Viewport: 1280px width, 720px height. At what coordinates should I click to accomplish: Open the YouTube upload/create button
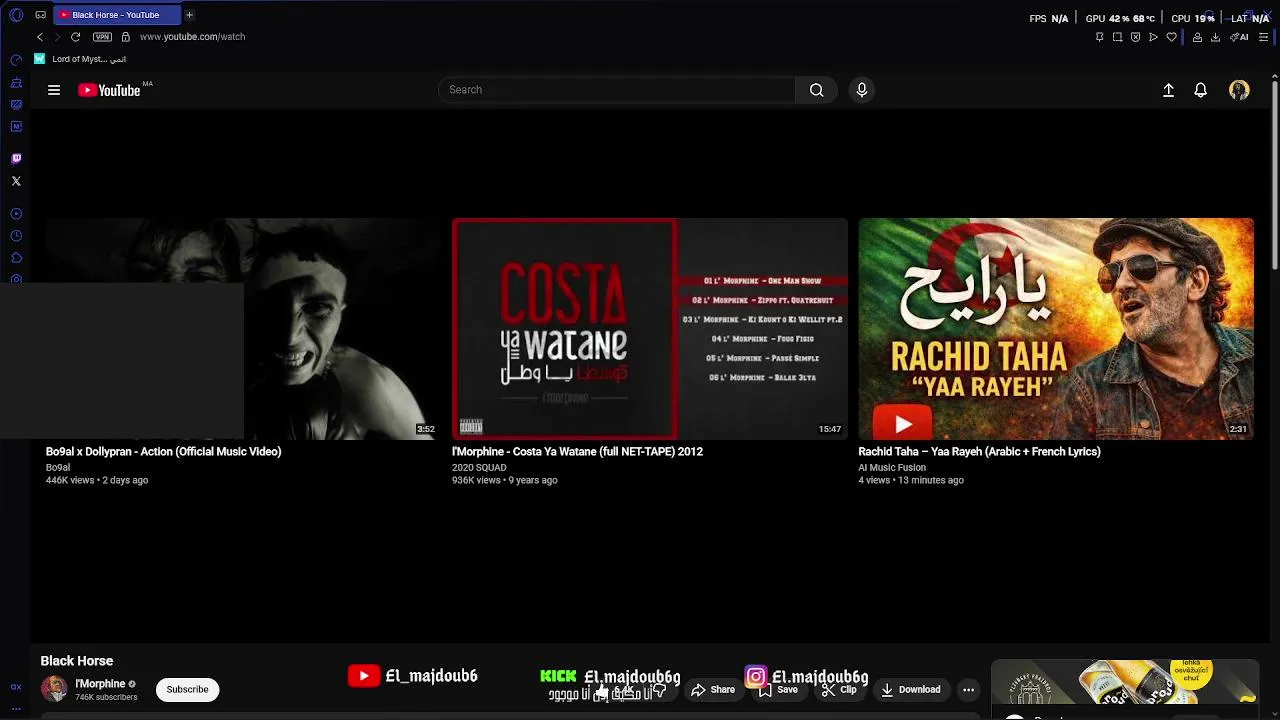1168,90
